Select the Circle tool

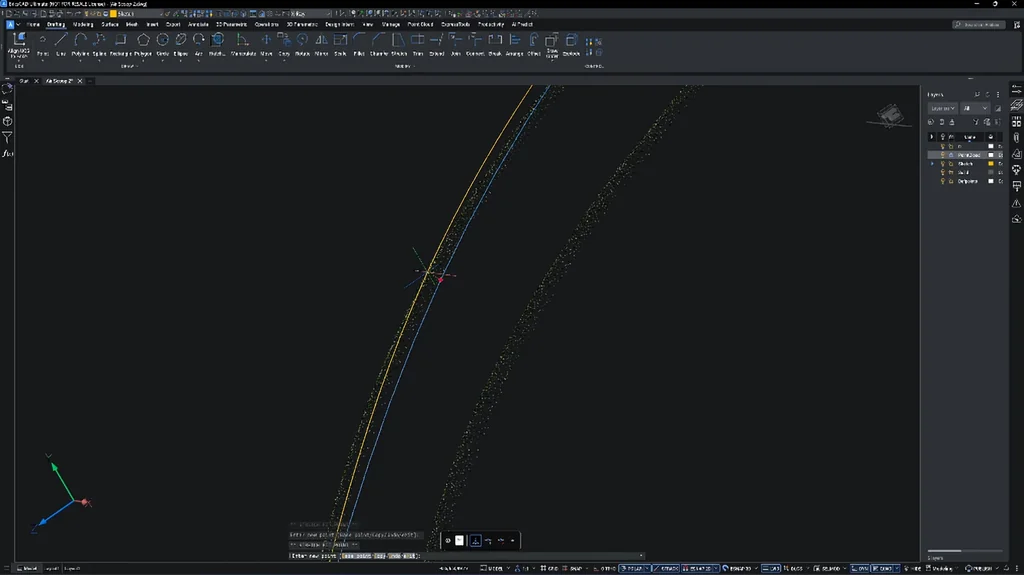[163, 44]
